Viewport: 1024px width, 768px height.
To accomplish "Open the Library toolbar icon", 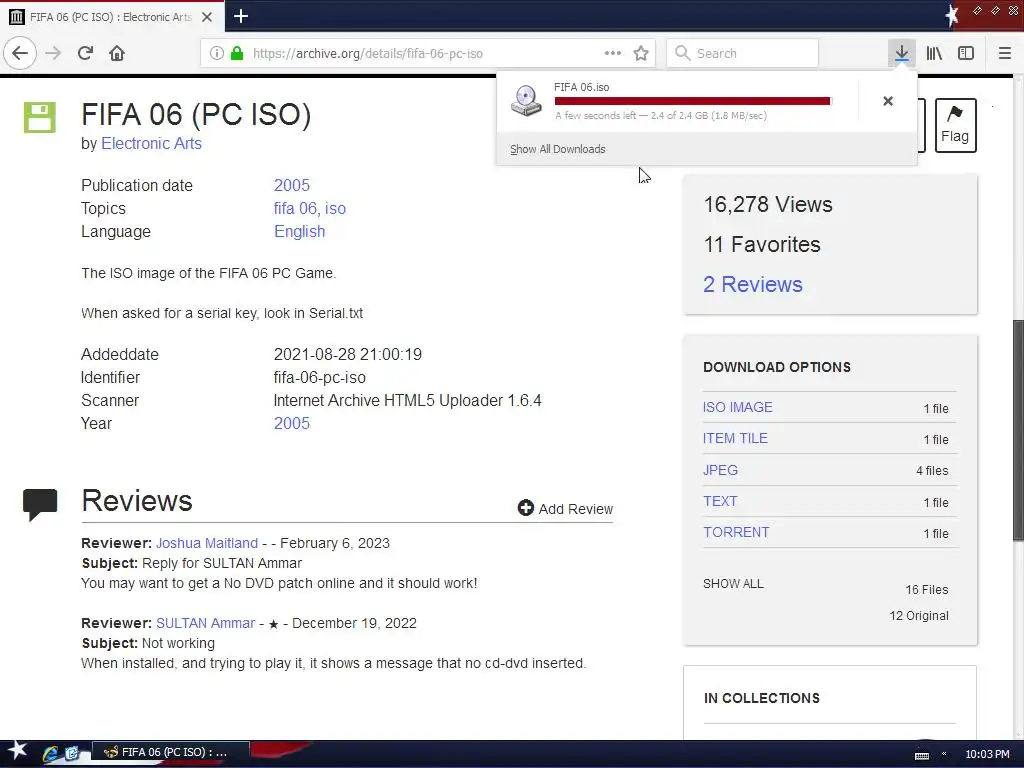I will click(934, 53).
